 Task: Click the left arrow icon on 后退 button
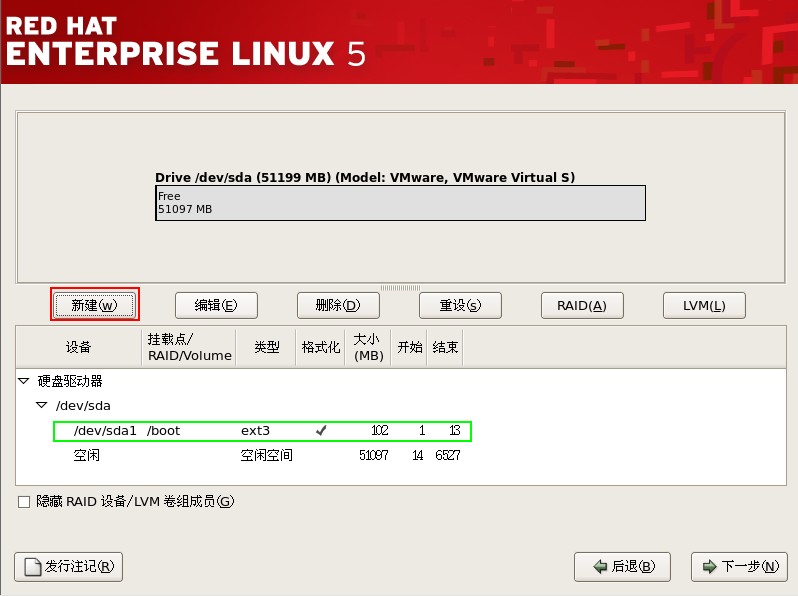(601, 566)
